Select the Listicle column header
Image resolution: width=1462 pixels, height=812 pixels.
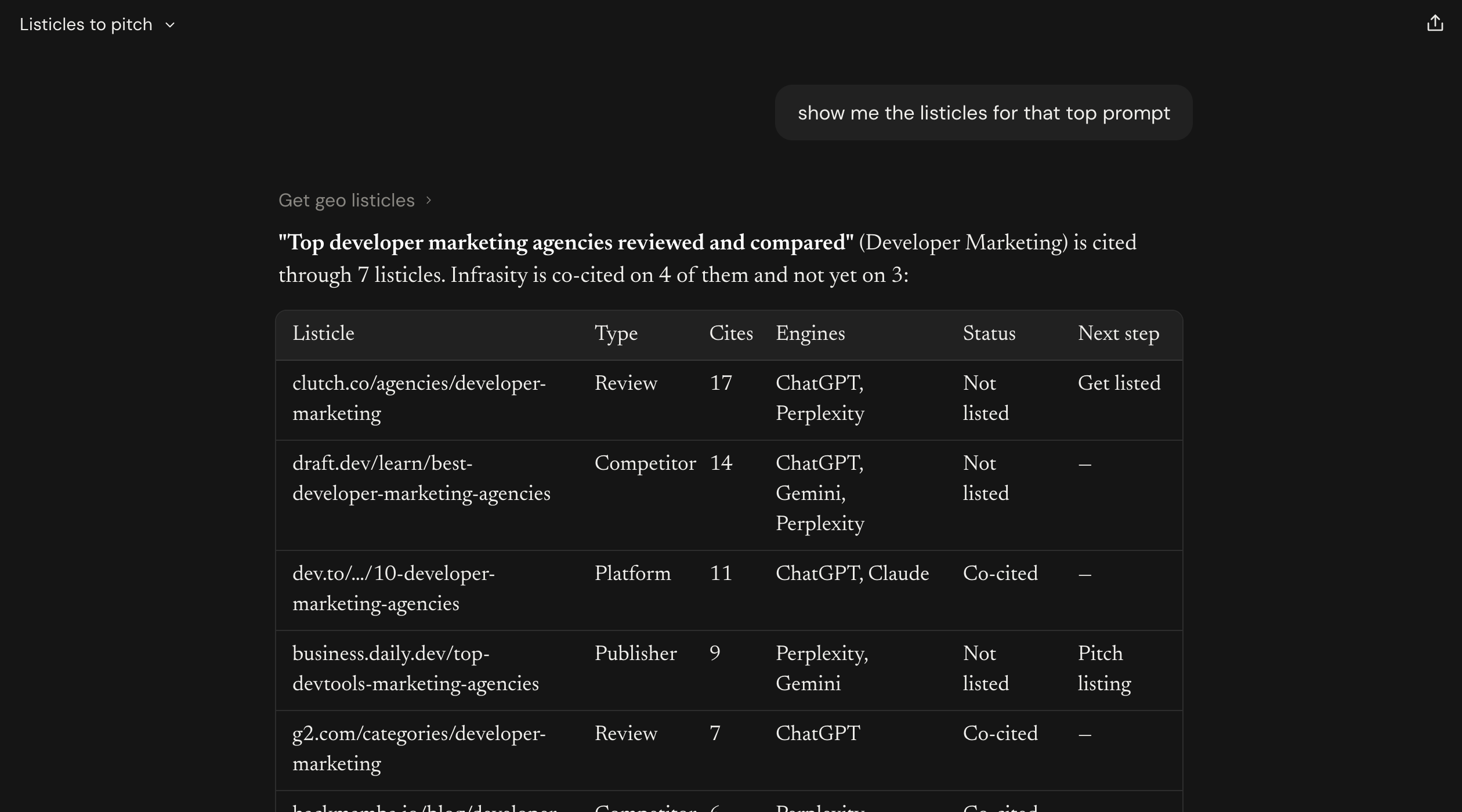pyautogui.click(x=323, y=333)
